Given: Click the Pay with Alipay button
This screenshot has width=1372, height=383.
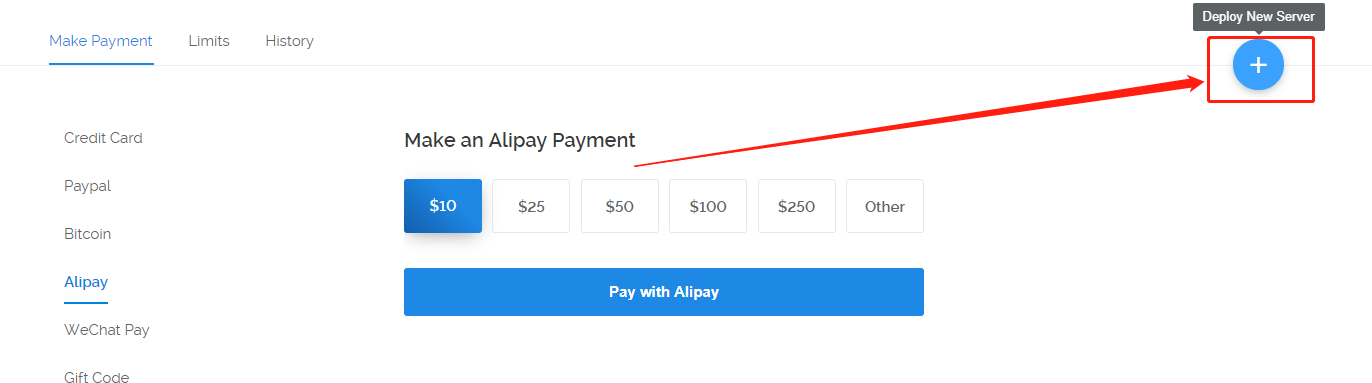Looking at the screenshot, I should (664, 292).
